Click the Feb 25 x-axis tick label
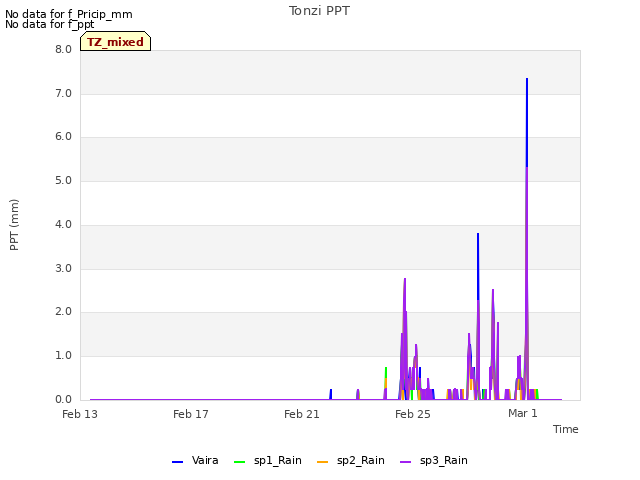This screenshot has height=480, width=640. point(413,414)
